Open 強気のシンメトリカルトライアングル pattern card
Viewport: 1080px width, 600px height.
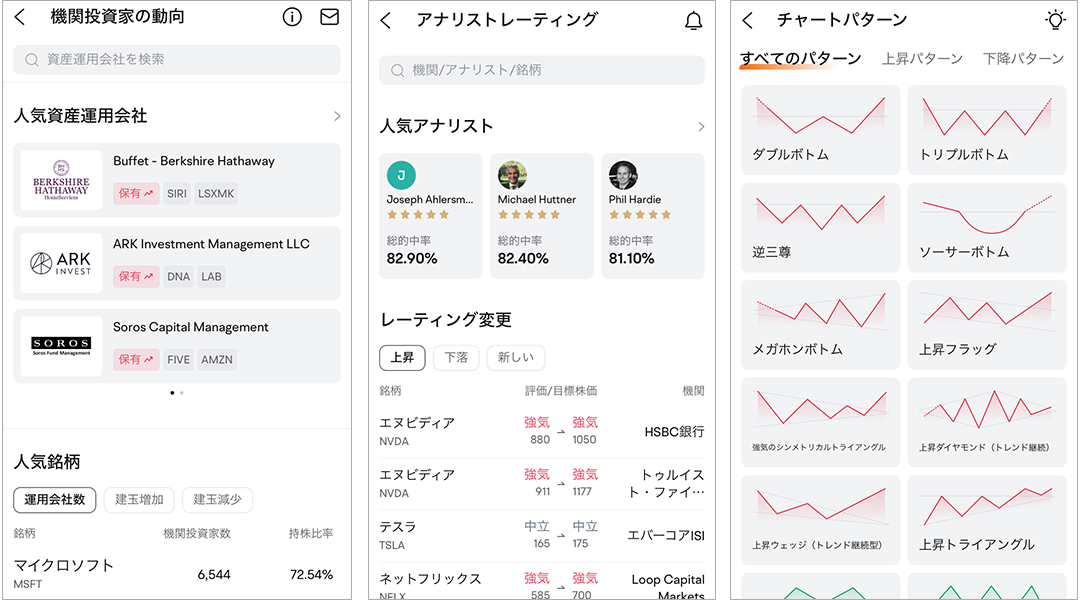(820, 422)
